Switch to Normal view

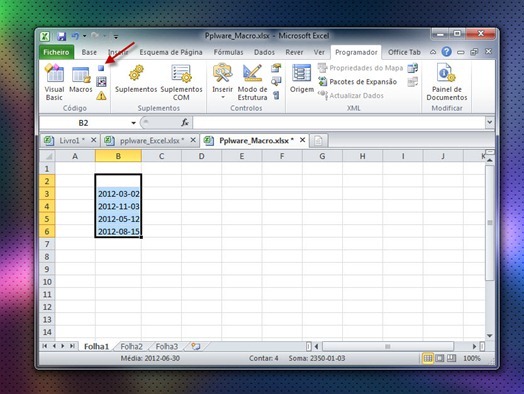(427, 359)
